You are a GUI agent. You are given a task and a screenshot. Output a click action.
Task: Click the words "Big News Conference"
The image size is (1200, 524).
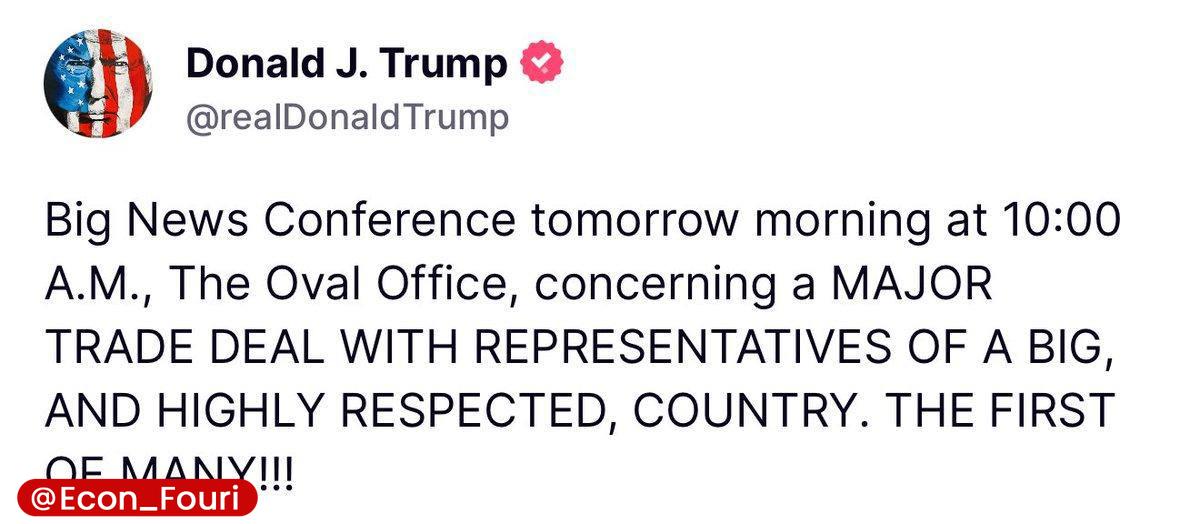click(281, 222)
